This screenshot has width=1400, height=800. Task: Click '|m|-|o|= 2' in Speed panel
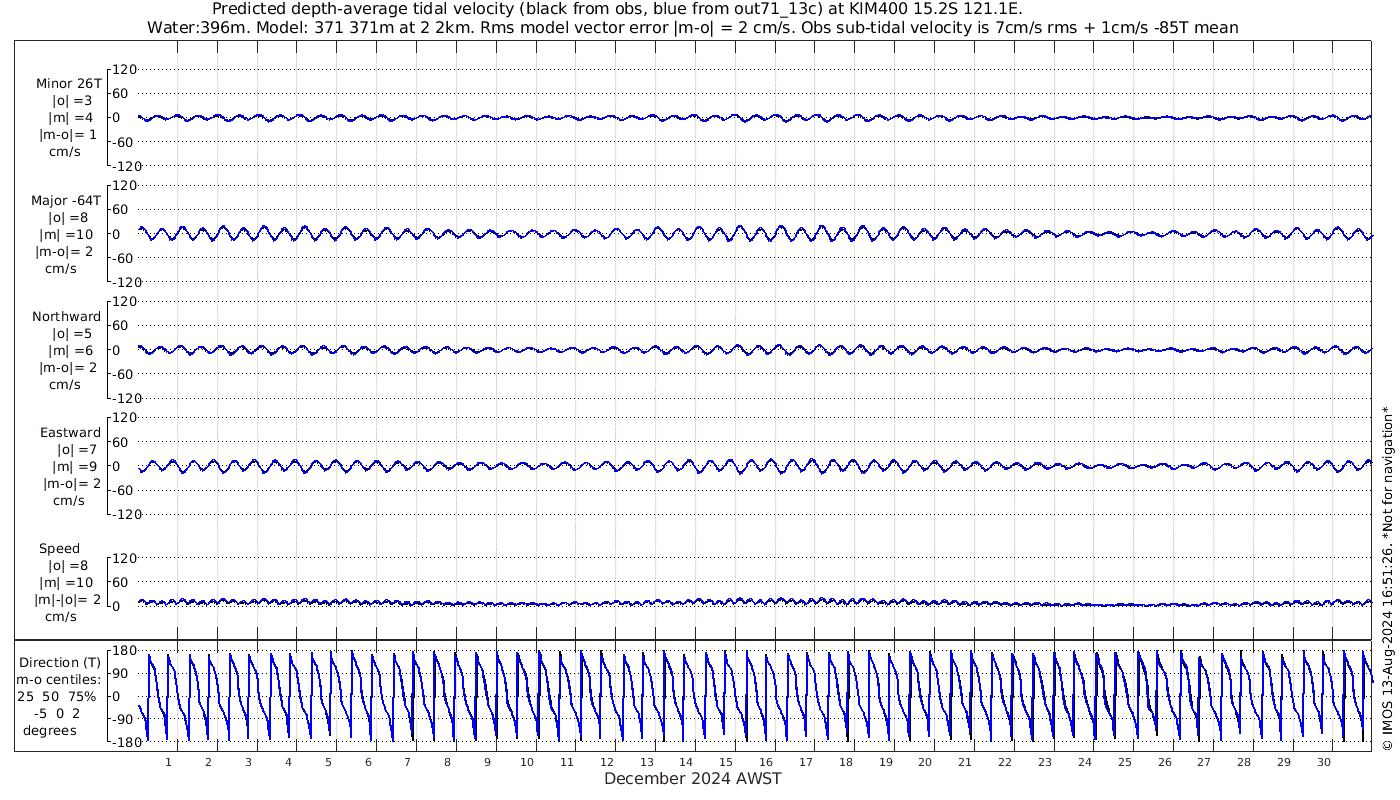tap(68, 600)
